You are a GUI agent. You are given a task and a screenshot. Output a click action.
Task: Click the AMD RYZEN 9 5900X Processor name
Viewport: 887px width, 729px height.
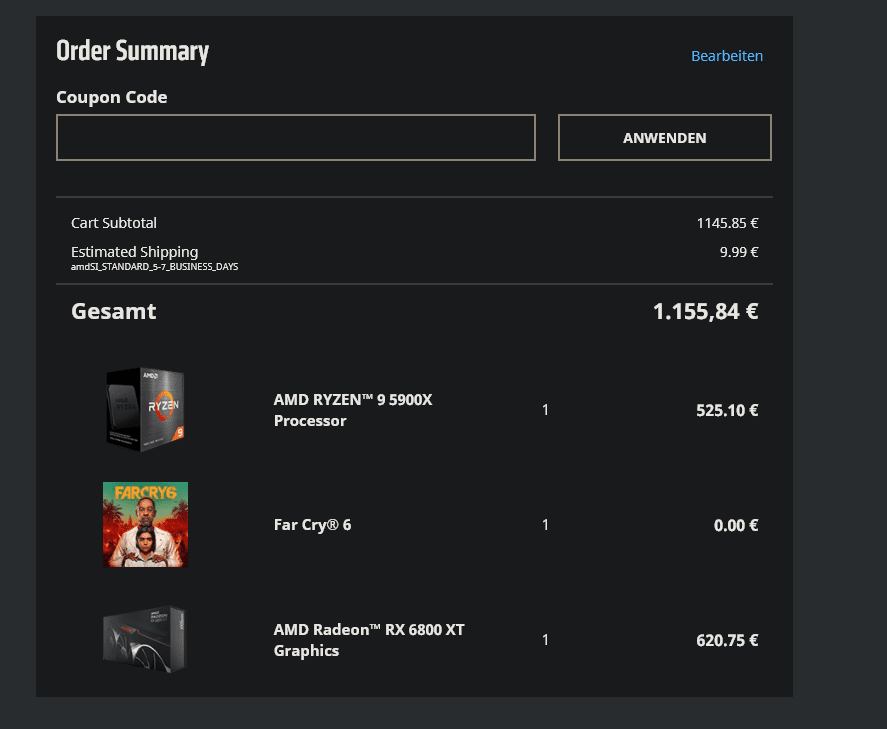point(353,410)
